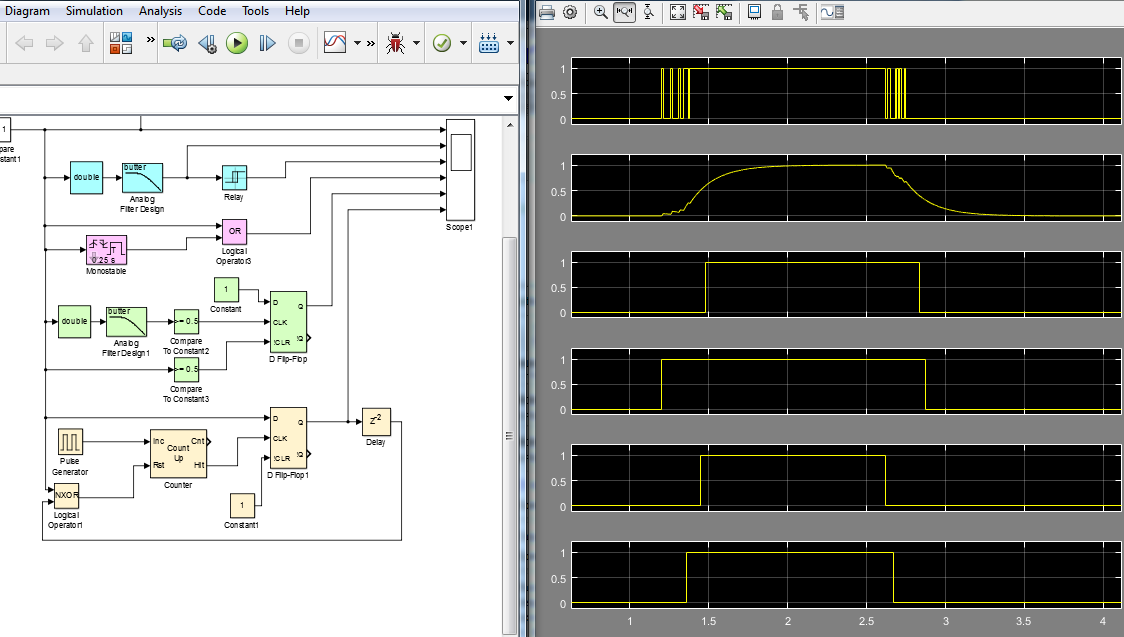Toggle the floating scope icon
The height and width of the screenshot is (637, 1124).
pos(754,12)
